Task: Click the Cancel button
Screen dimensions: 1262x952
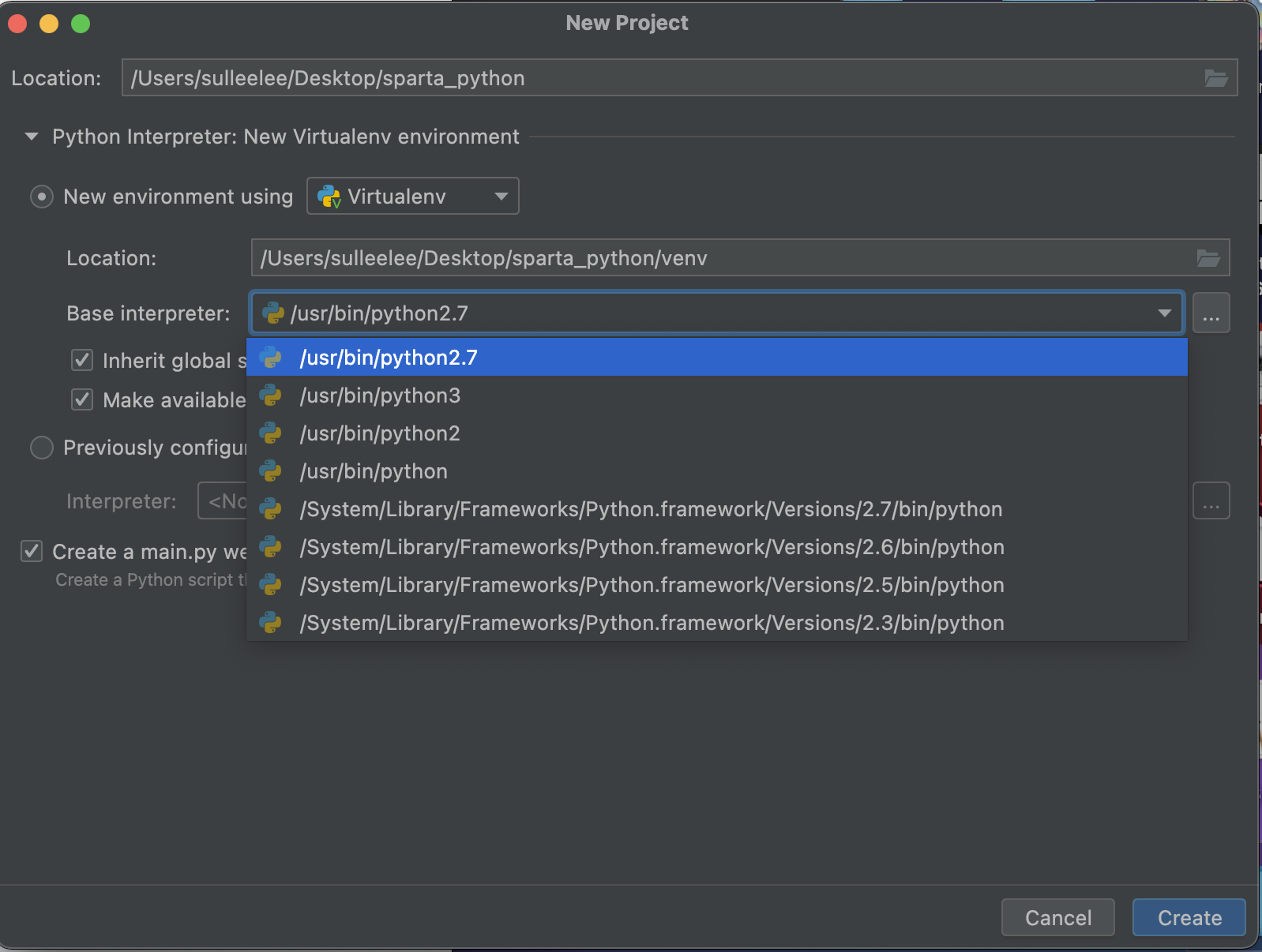Action: click(x=1057, y=917)
